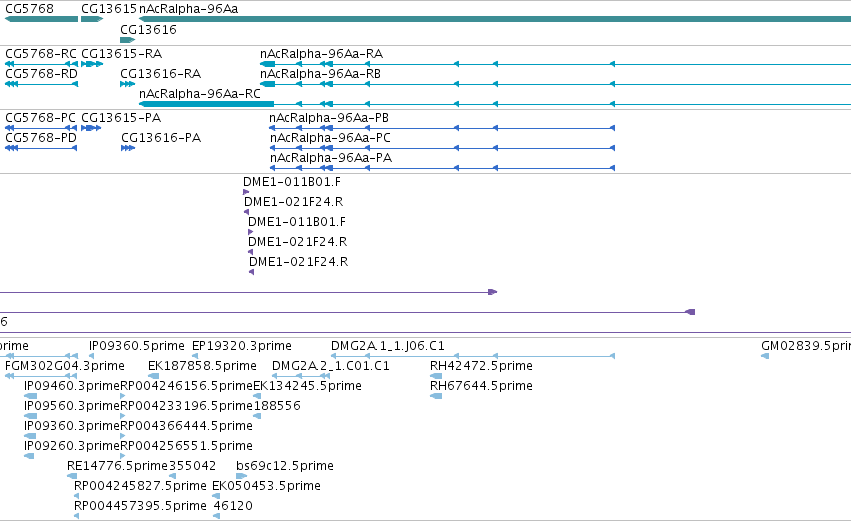The width and height of the screenshot is (851, 521).
Task: Select EST RP004457395.5prime
Action: pyautogui.click(x=141, y=506)
